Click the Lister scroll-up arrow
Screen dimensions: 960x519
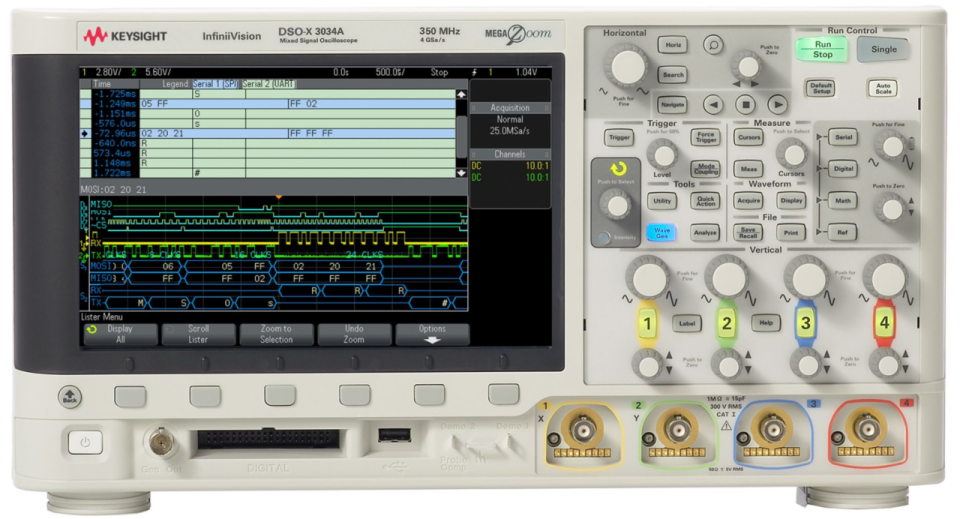tap(461, 94)
